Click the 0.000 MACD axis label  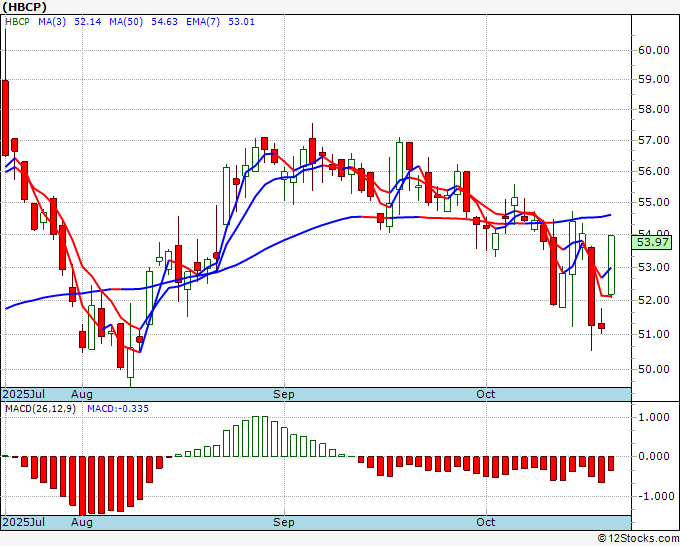654,456
